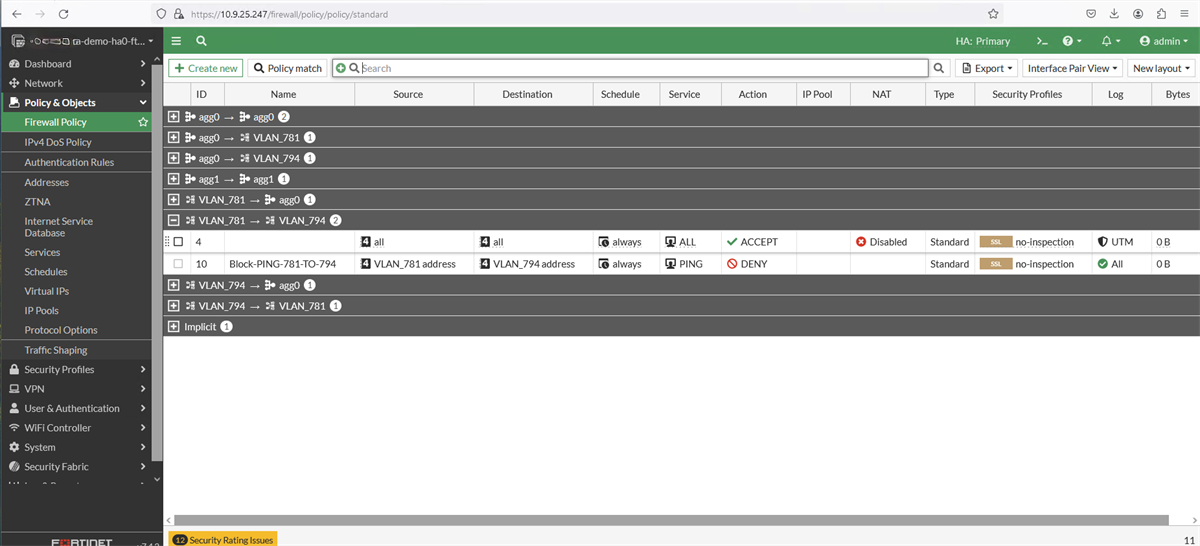Open the New layout dropdown
Image resolution: width=1200 pixels, height=546 pixels.
click(x=1162, y=68)
